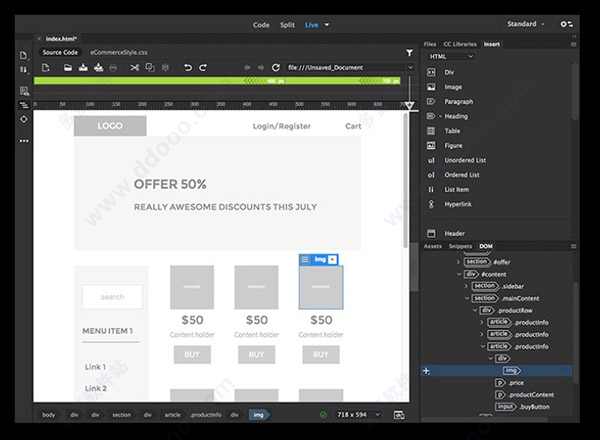Collapse the section .mainContent node
Viewport: 600px width, 440px height.
[x=467, y=298]
